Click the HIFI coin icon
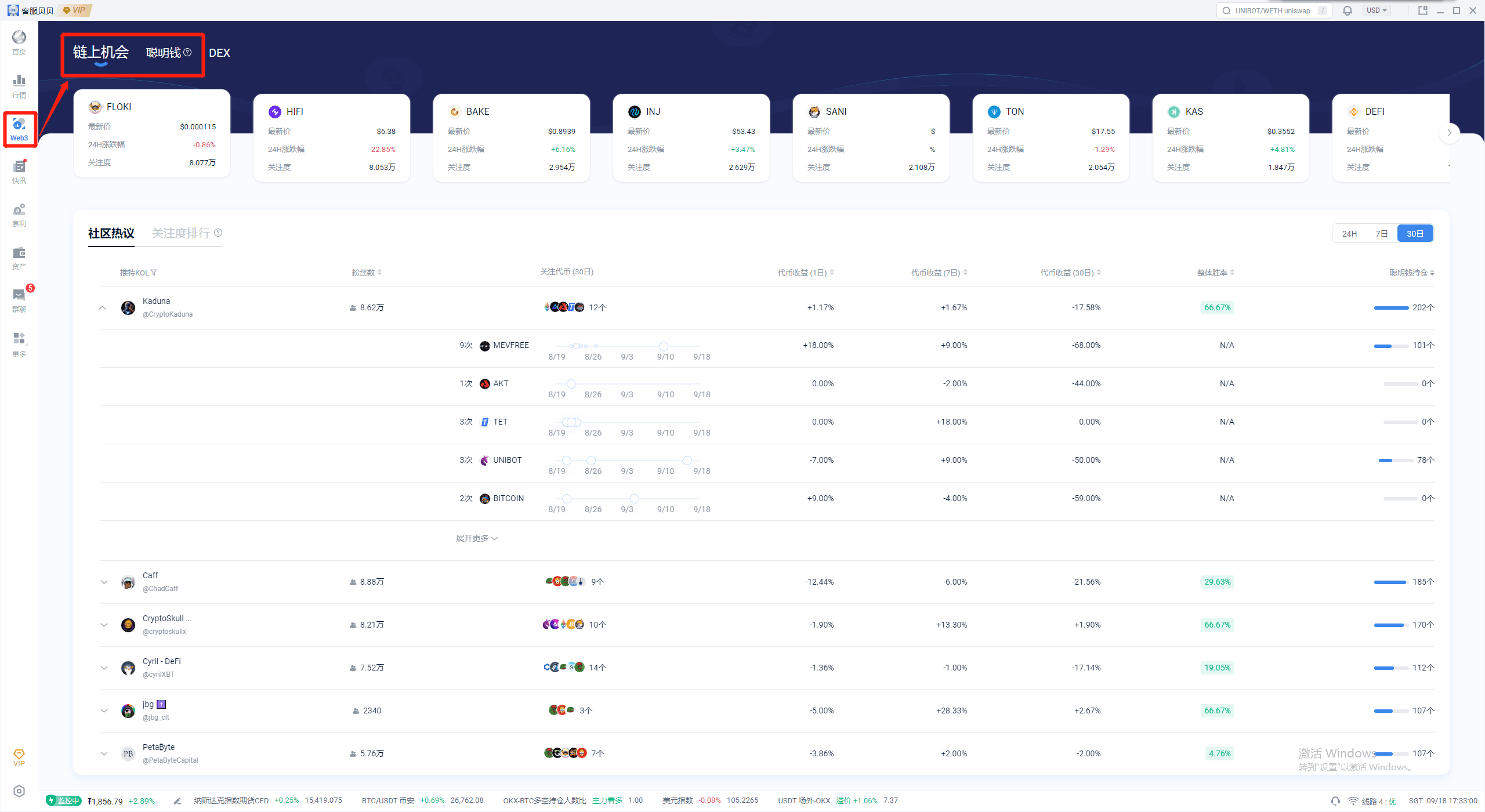1485x812 pixels. (x=275, y=111)
